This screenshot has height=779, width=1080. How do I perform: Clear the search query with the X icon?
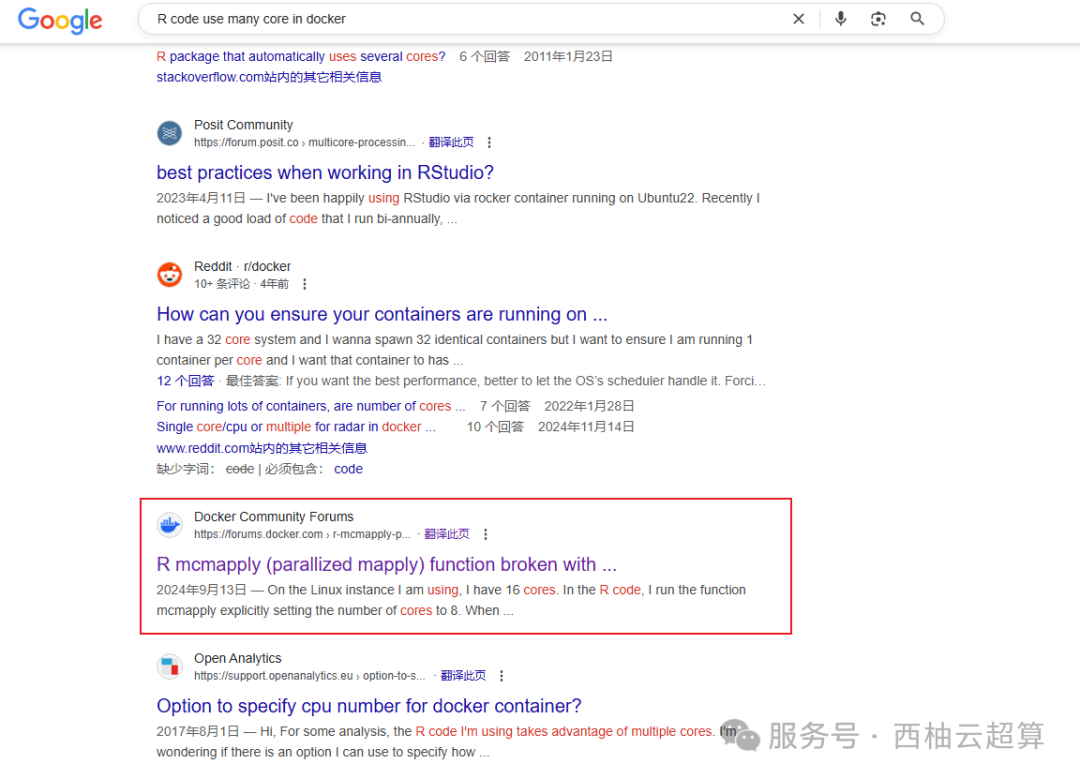click(798, 19)
